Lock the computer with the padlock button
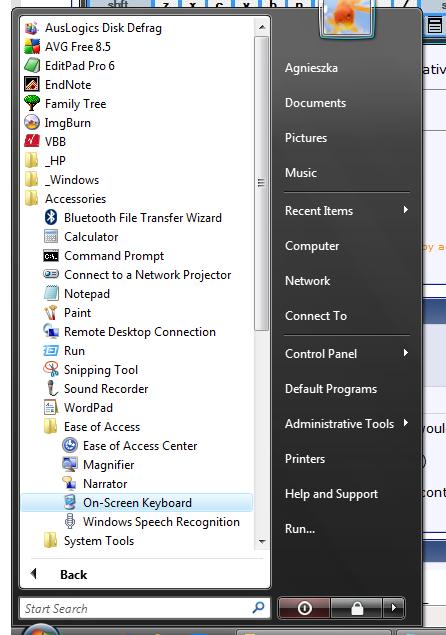446x635 pixels. 356,608
